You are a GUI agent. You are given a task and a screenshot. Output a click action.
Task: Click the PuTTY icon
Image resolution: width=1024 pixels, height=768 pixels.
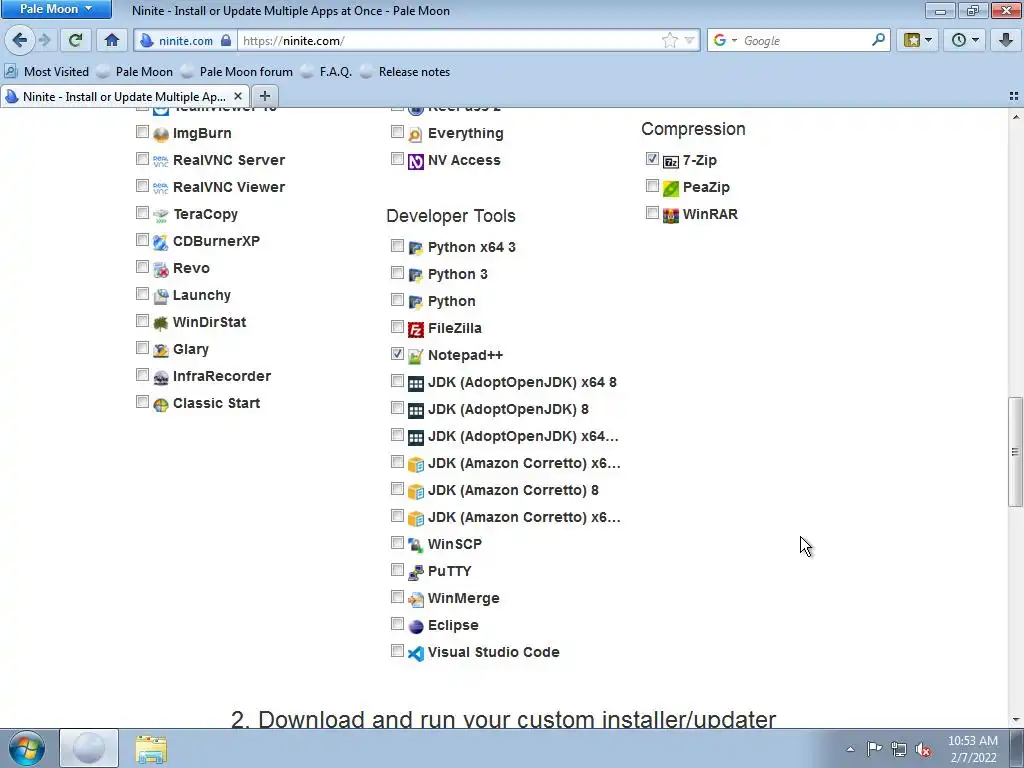pos(415,572)
